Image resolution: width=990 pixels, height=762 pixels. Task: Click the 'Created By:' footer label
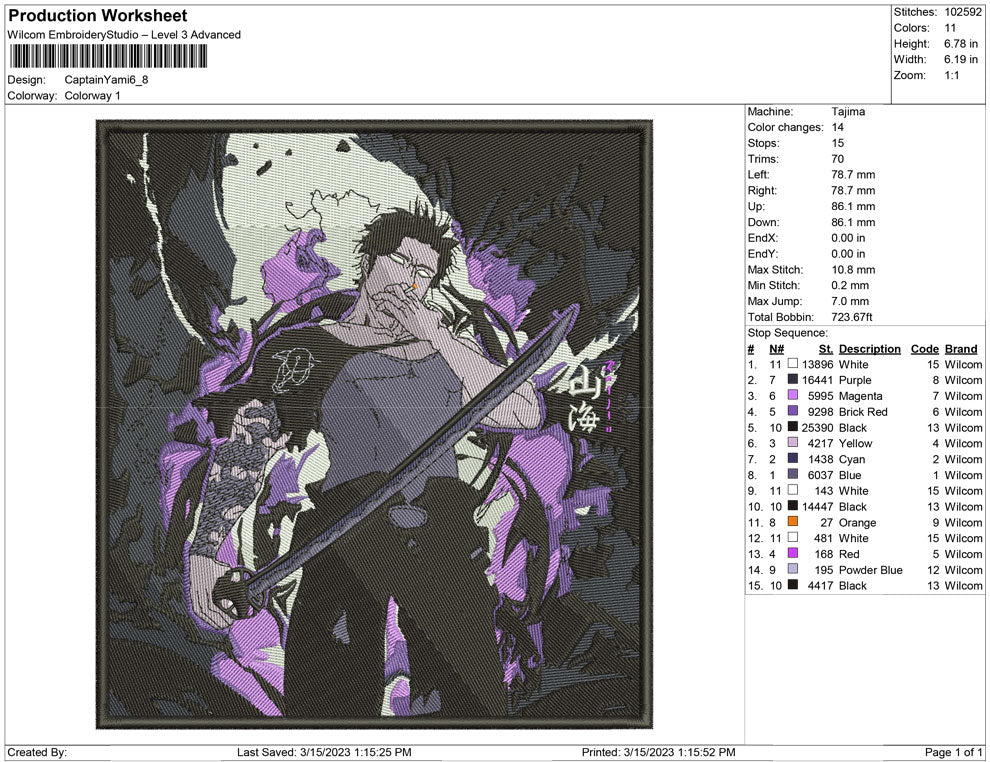[x=37, y=752]
